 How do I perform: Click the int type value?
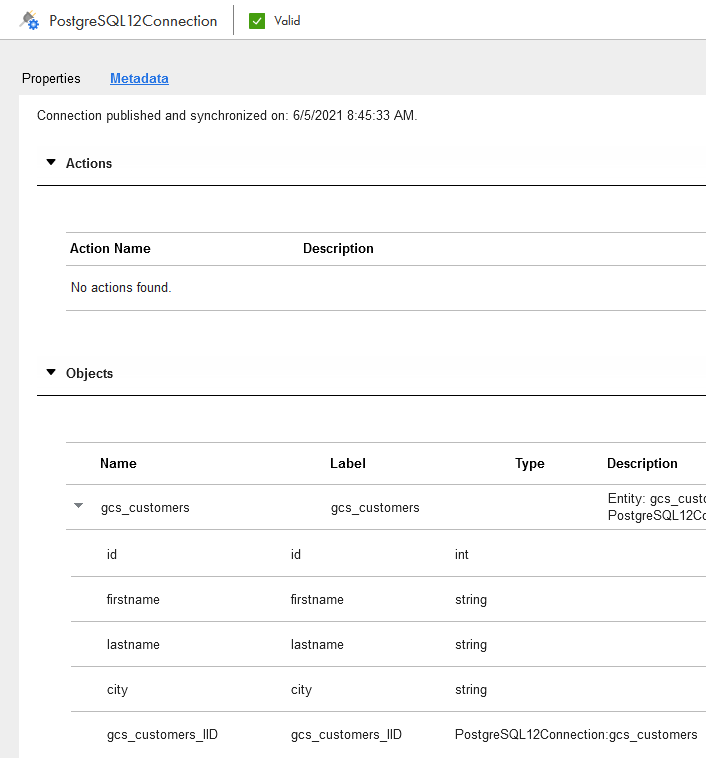click(462, 554)
